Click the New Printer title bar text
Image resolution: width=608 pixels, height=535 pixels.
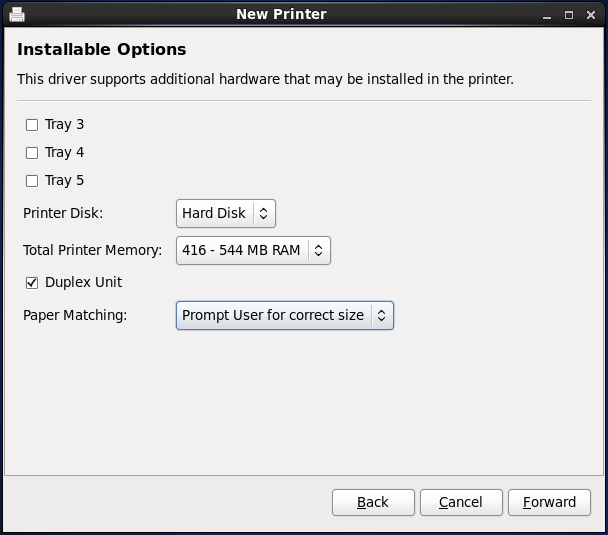tap(281, 14)
